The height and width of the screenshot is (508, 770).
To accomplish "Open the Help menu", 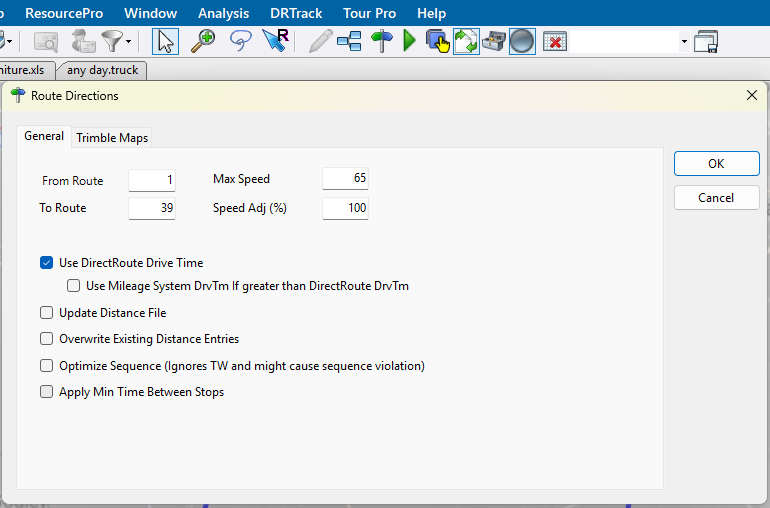I will pos(432,13).
